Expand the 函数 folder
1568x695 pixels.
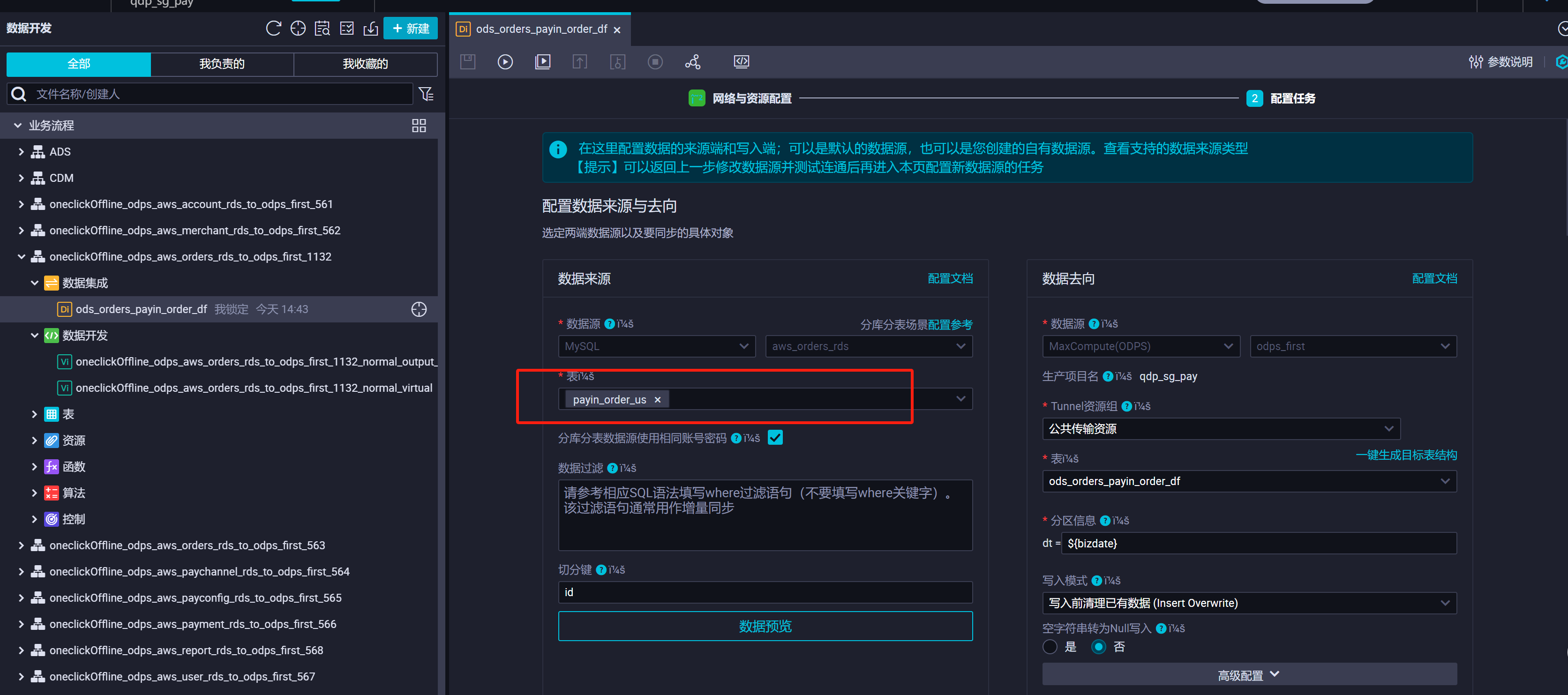[35, 467]
